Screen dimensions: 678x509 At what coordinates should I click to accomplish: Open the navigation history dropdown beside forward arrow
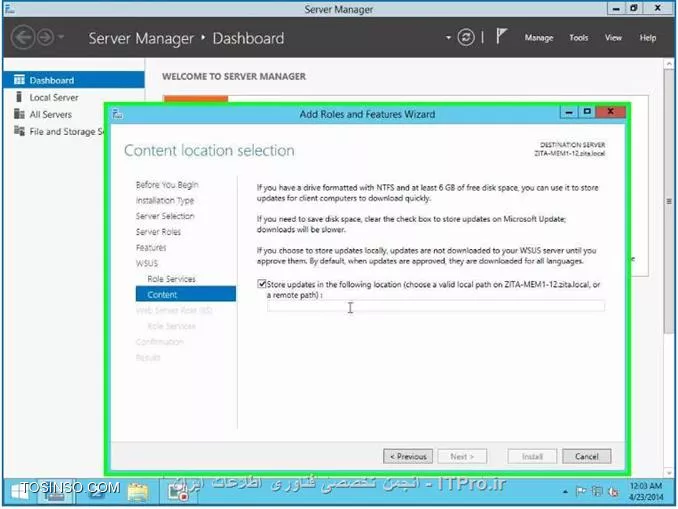pyautogui.click(x=61, y=37)
